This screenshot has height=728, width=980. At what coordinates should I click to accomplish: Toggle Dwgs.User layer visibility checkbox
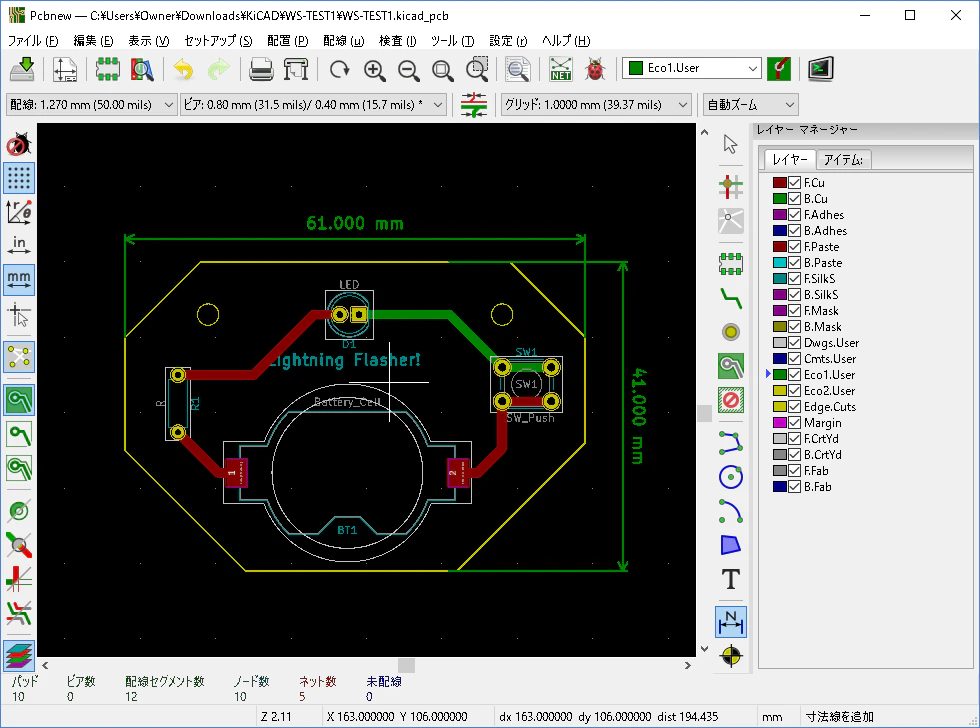pos(794,342)
